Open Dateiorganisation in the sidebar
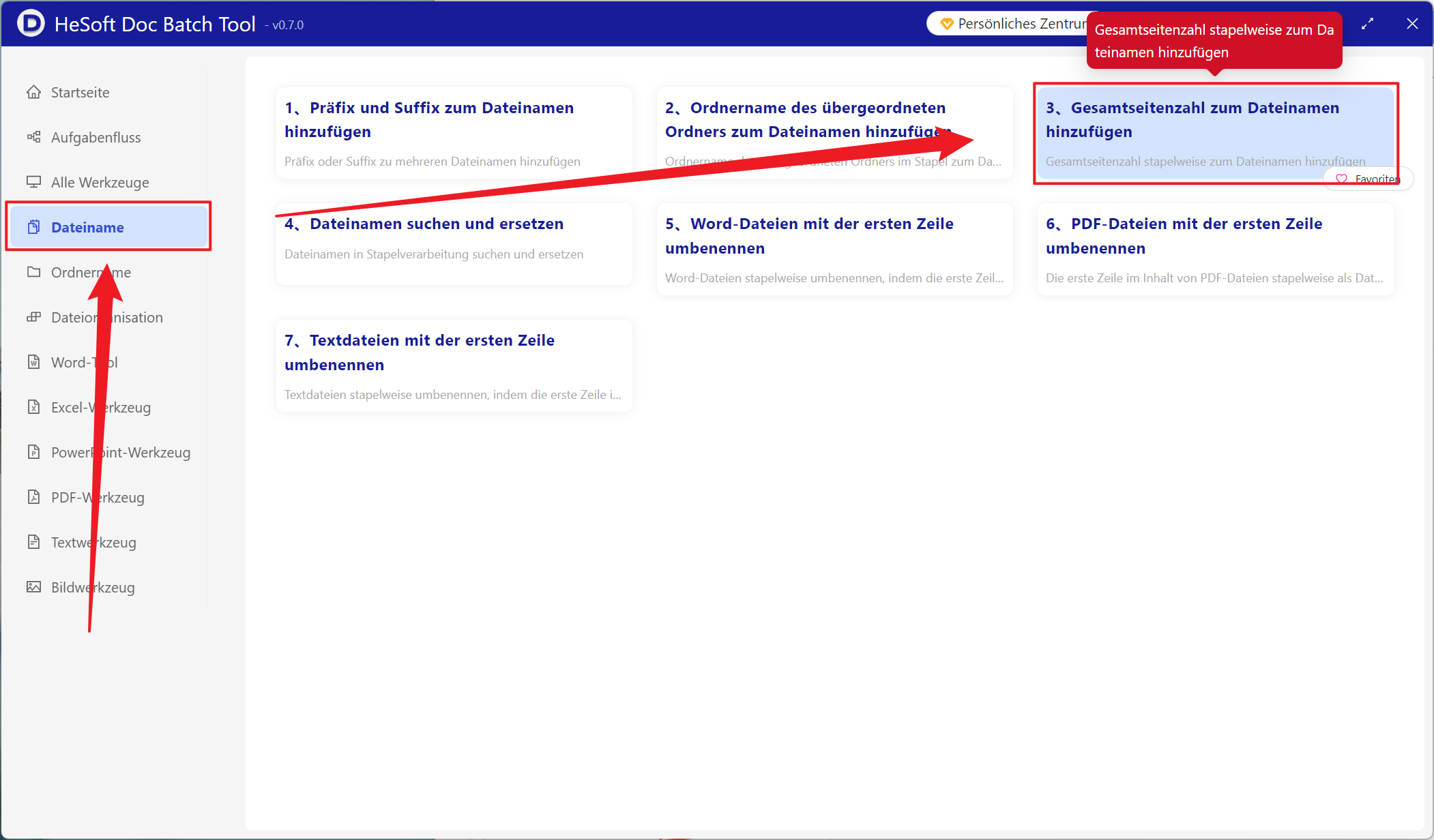Image resolution: width=1434 pixels, height=840 pixels. [x=108, y=317]
